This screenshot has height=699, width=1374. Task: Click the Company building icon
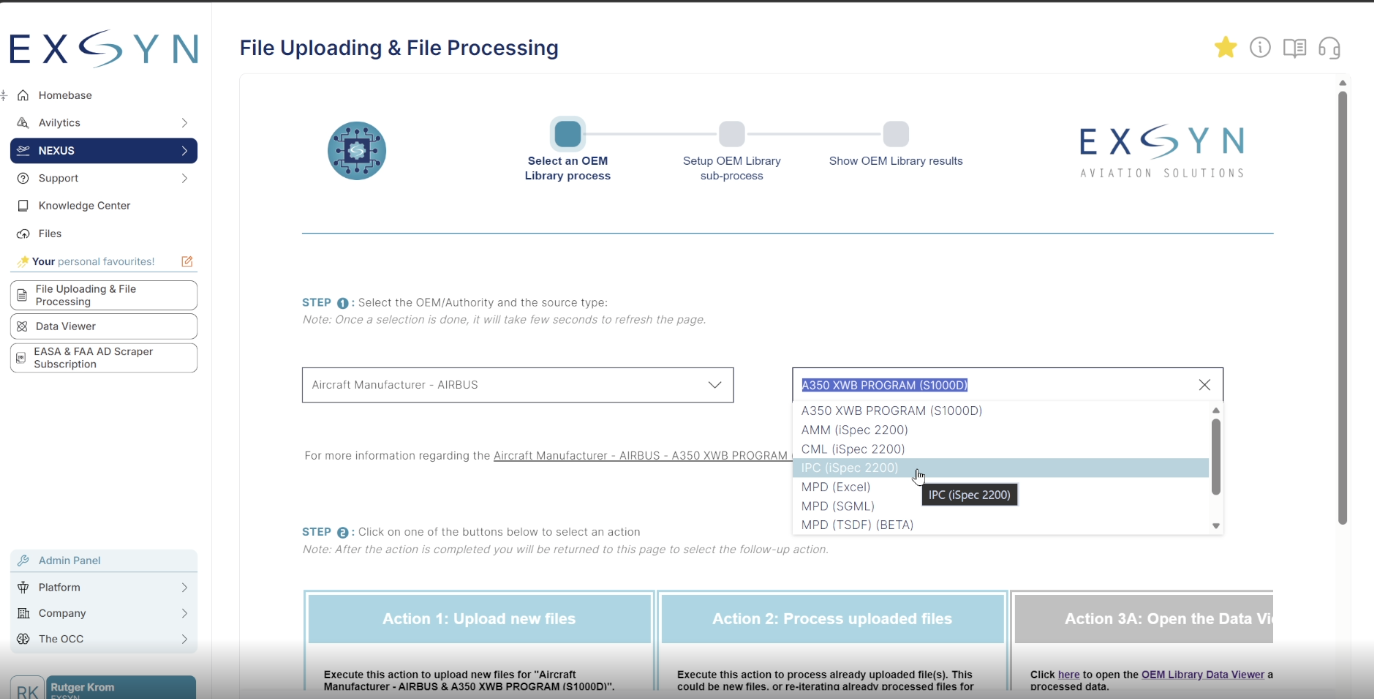pos(24,613)
